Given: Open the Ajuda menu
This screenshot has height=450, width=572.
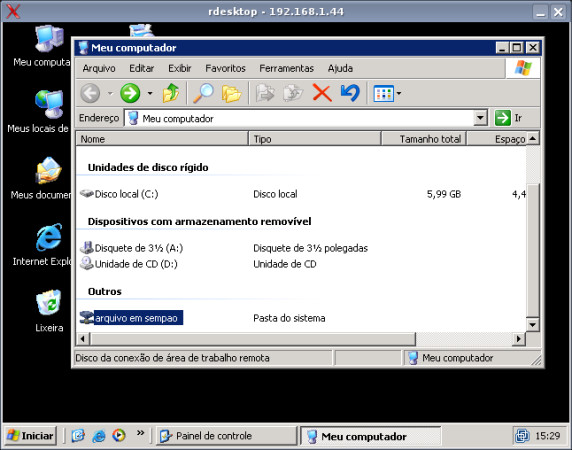Looking at the screenshot, I should 340,68.
